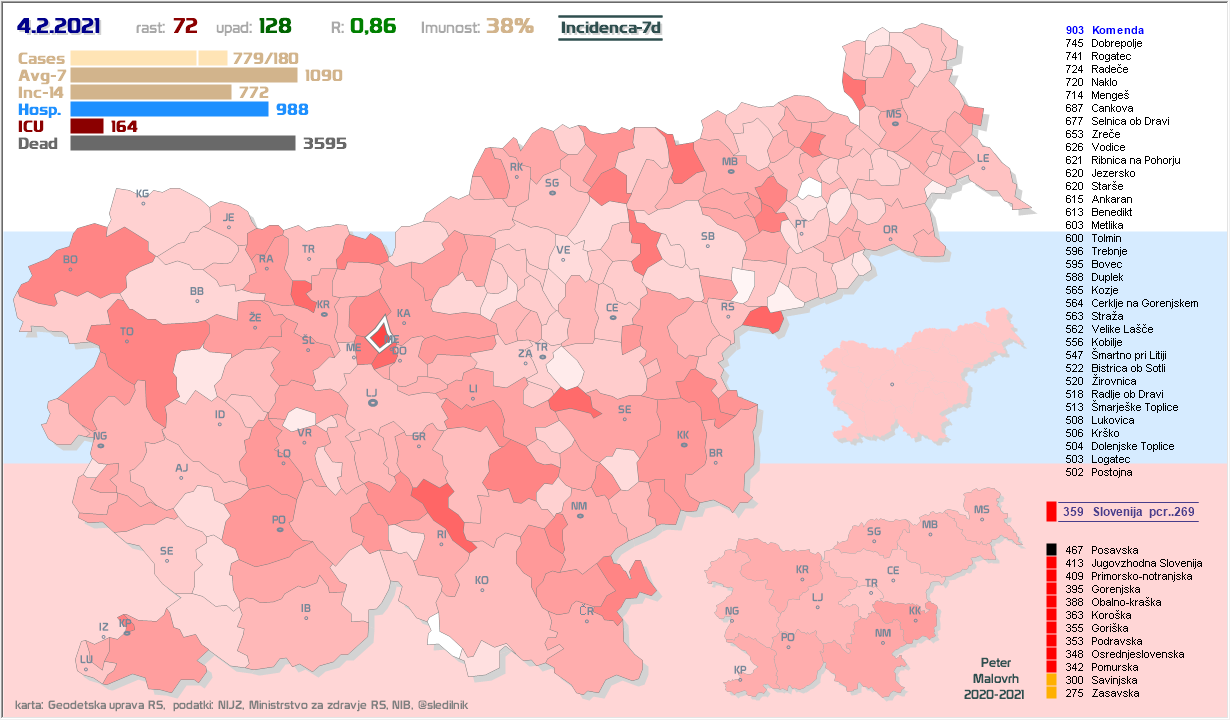The image size is (1230, 720).
Task: Click the Incidenca-7d mode button
Action: pos(610,27)
